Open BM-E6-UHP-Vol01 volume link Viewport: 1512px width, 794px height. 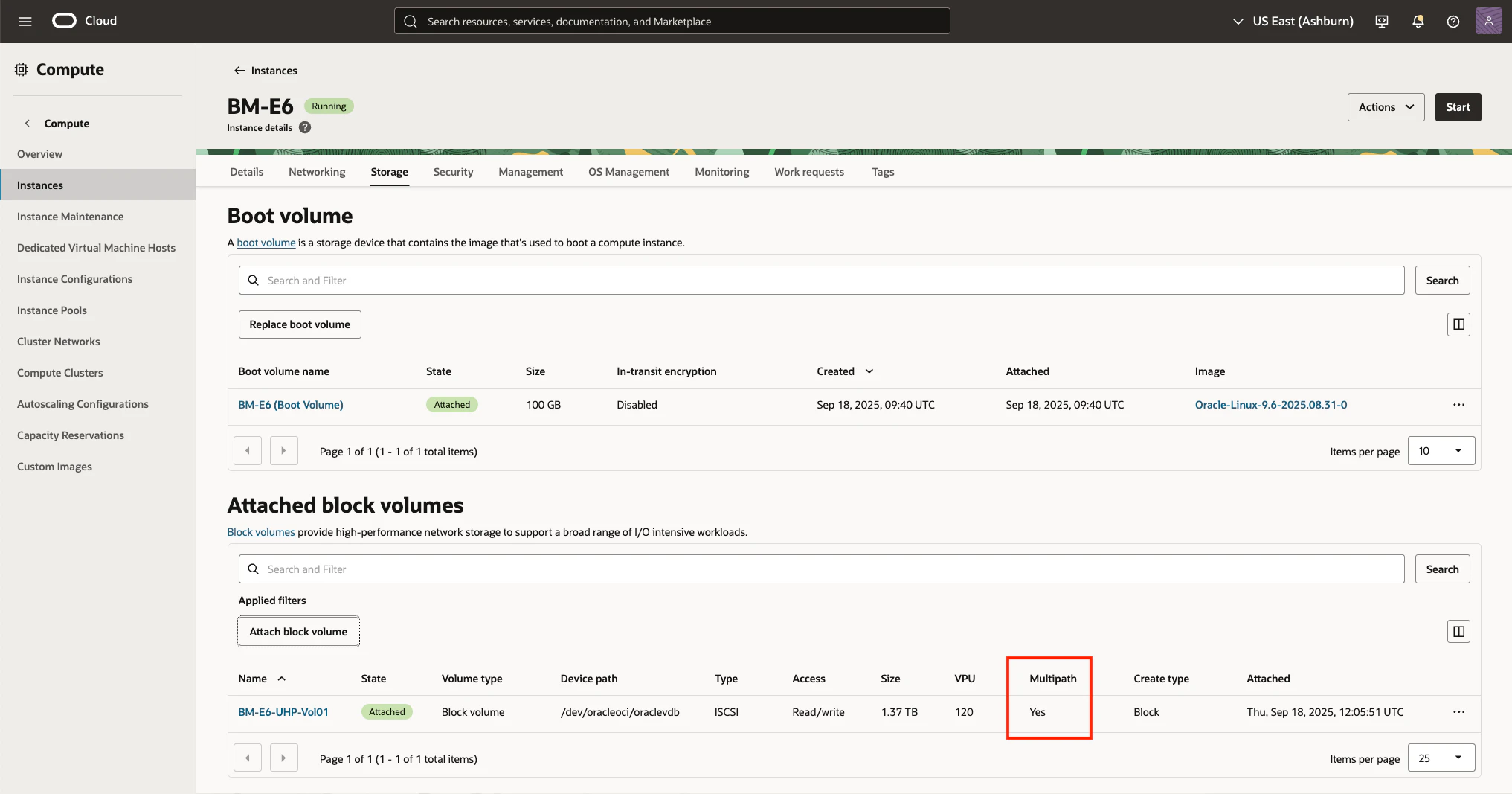pyautogui.click(x=283, y=712)
